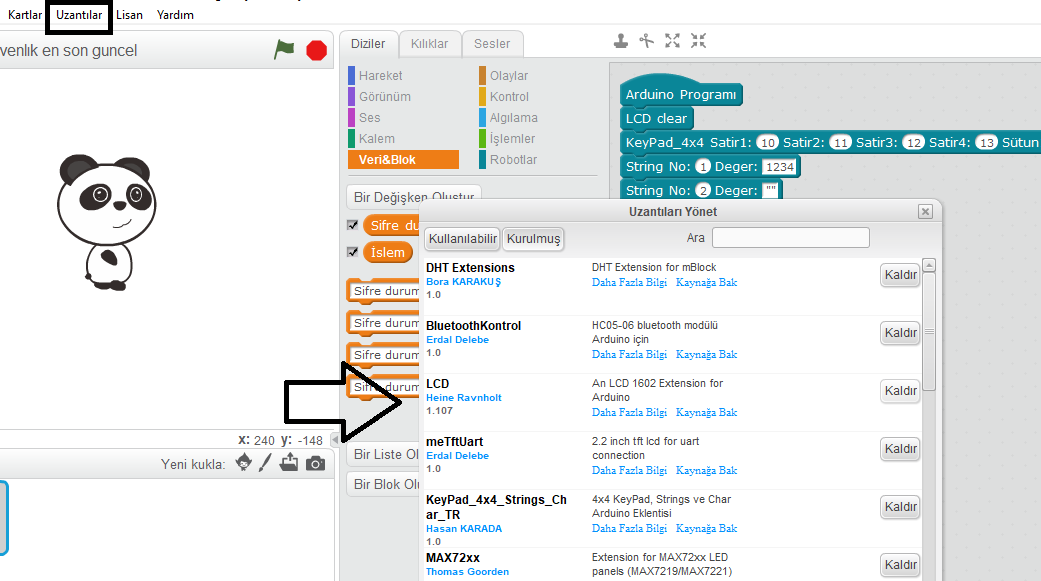Open Kaynağa Bak for meTftUart
This screenshot has width=1041, height=581.
(706, 470)
